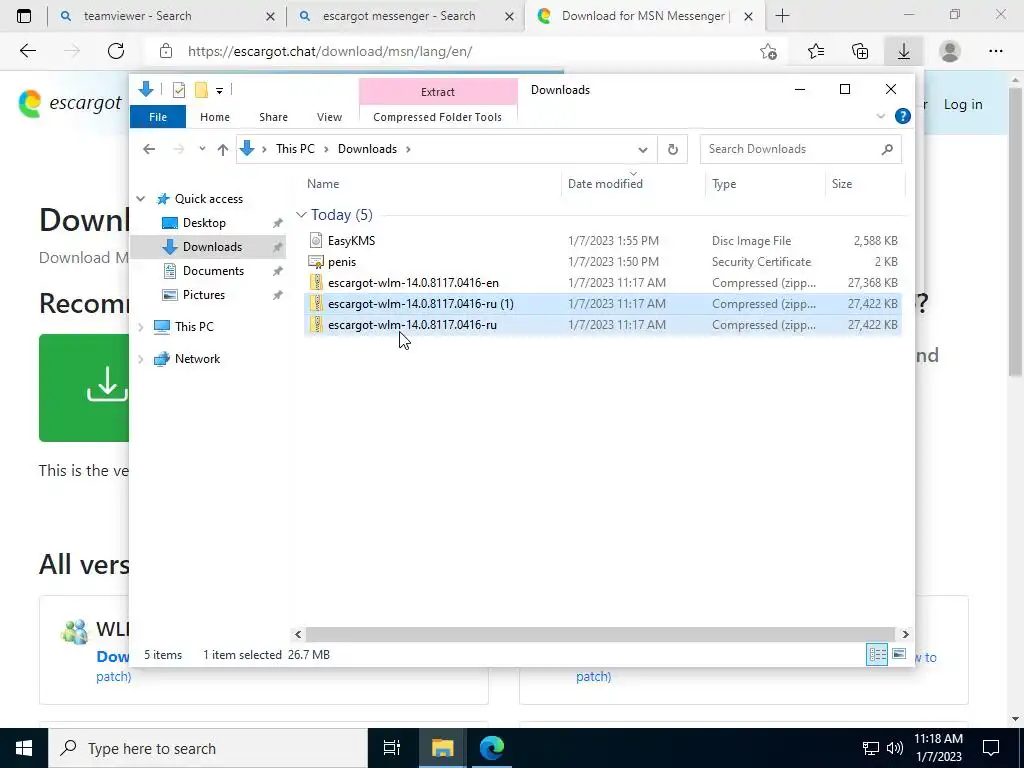Focus the Search Downloads field
This screenshot has height=768, width=1024.
point(801,149)
